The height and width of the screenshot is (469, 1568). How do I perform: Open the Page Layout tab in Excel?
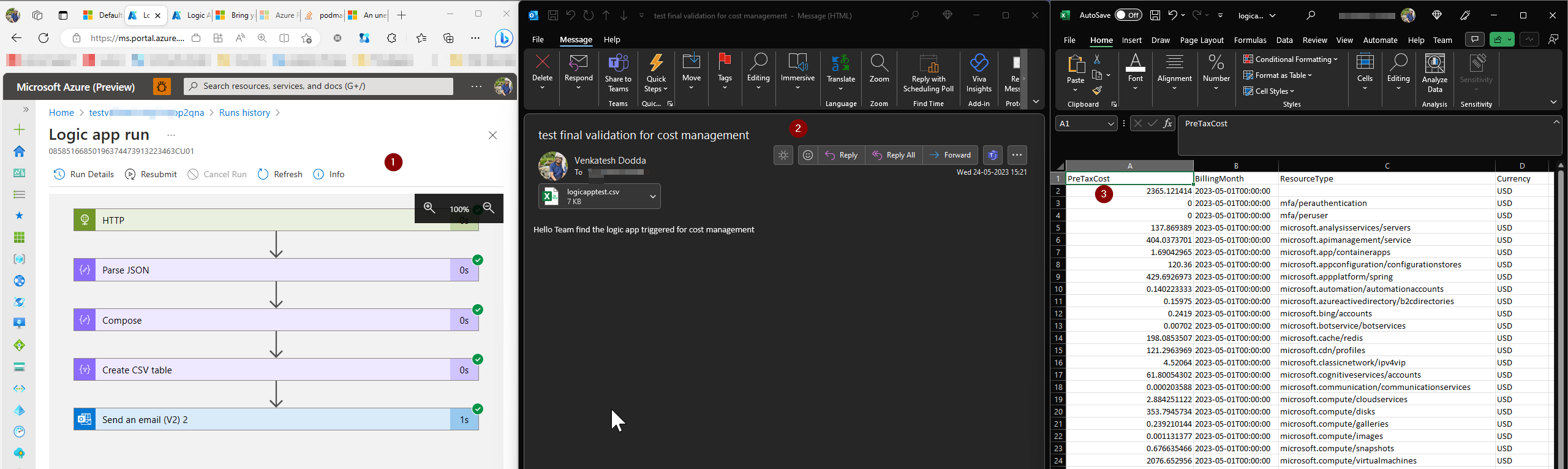1202,40
